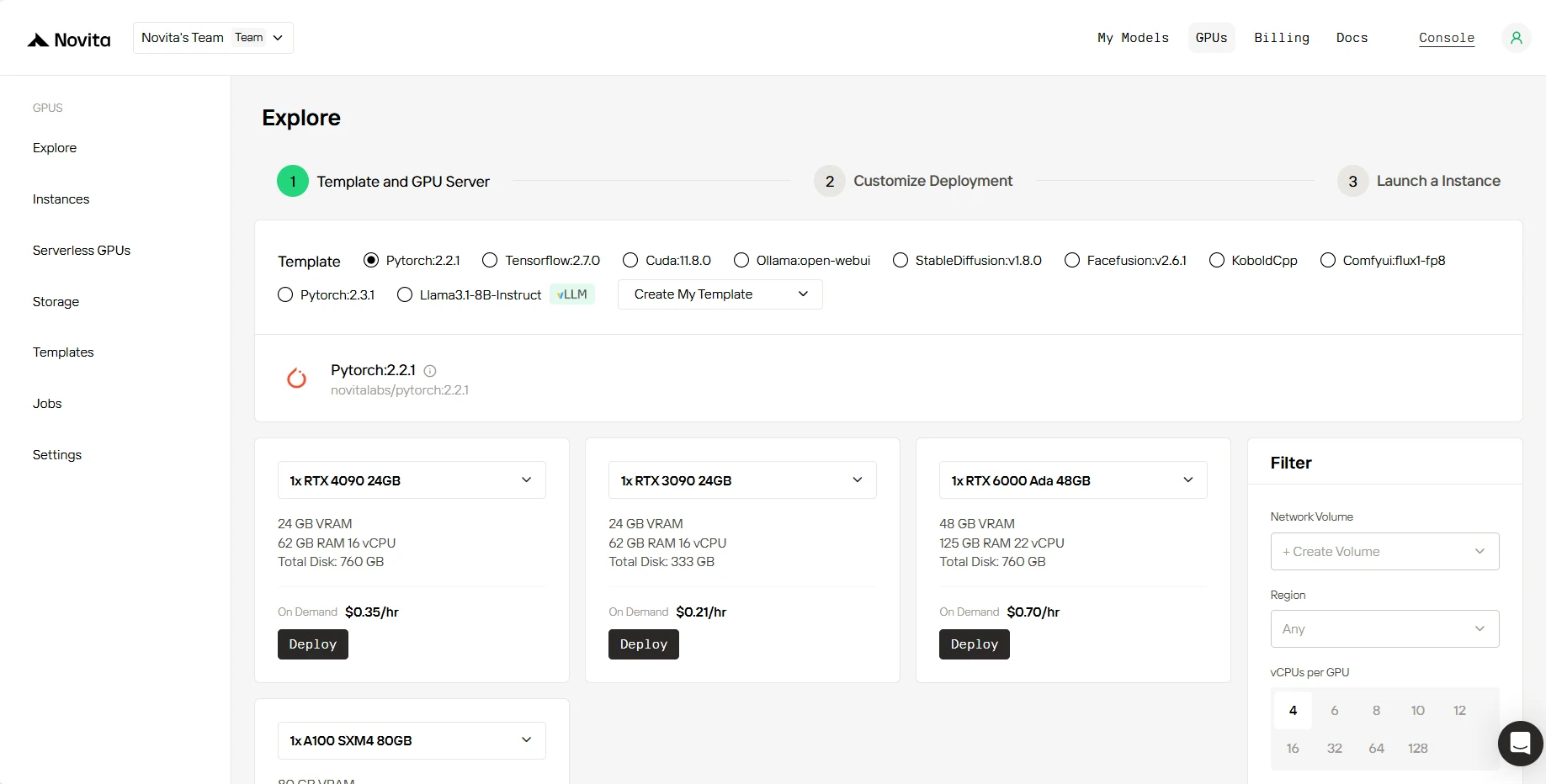1546x784 pixels.
Task: Click step 3 Launch a Instance
Action: click(x=1419, y=181)
